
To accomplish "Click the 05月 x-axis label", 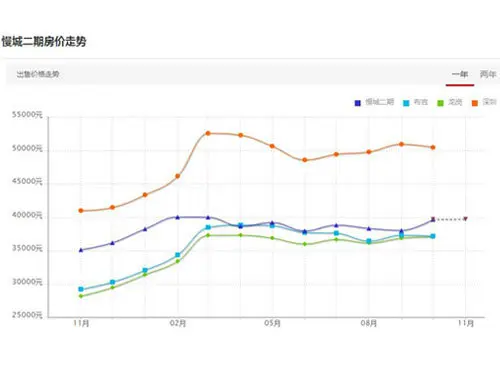I will (272, 323).
